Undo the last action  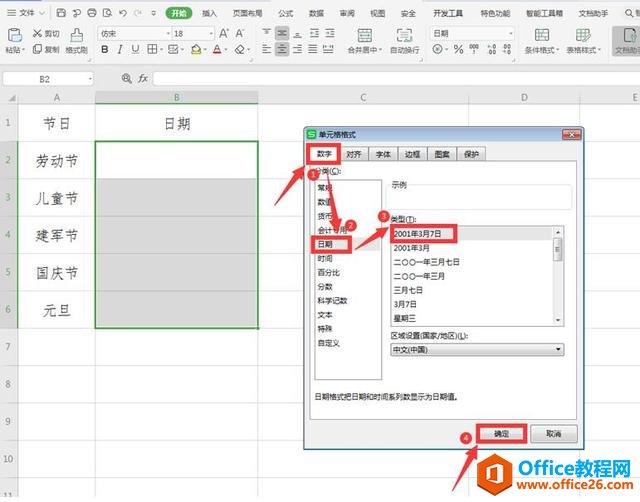coord(123,13)
